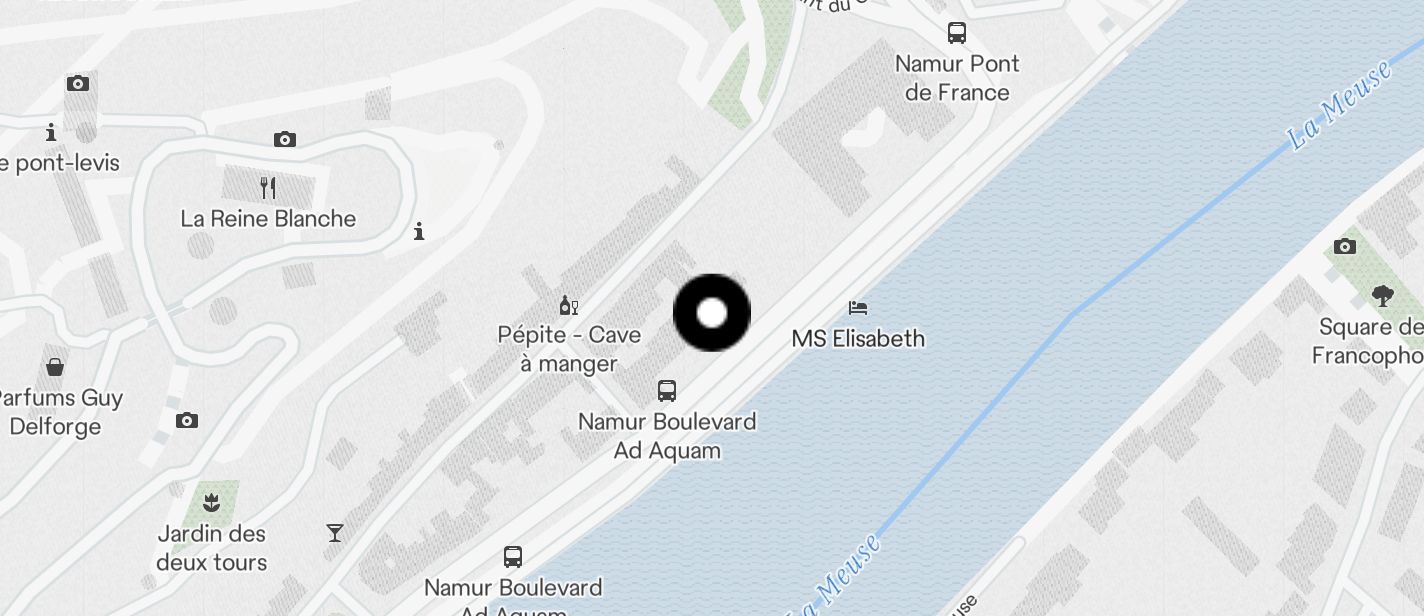Tap the wine bottle icon for Pépite
This screenshot has height=616, width=1424.
point(568,305)
